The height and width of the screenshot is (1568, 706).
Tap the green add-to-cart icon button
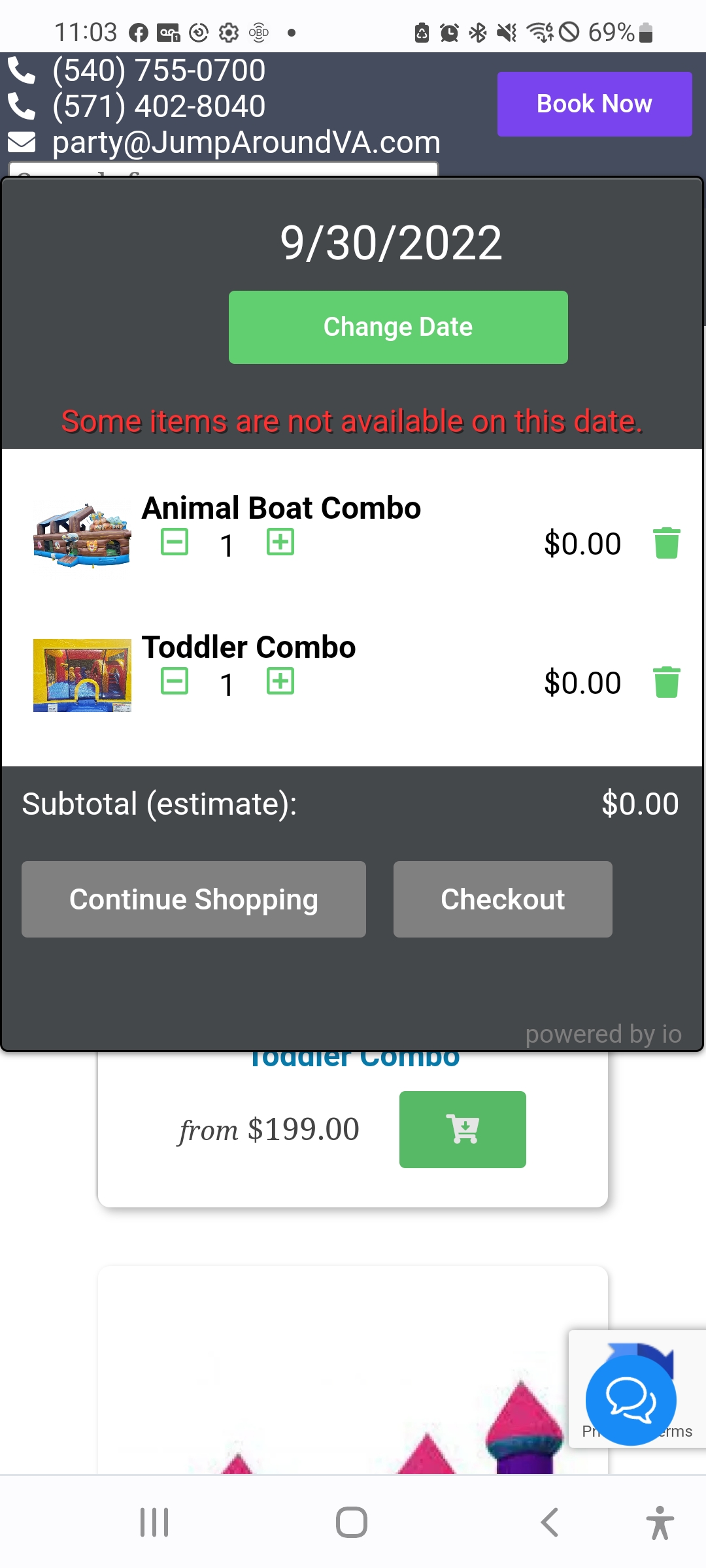[x=462, y=1129]
